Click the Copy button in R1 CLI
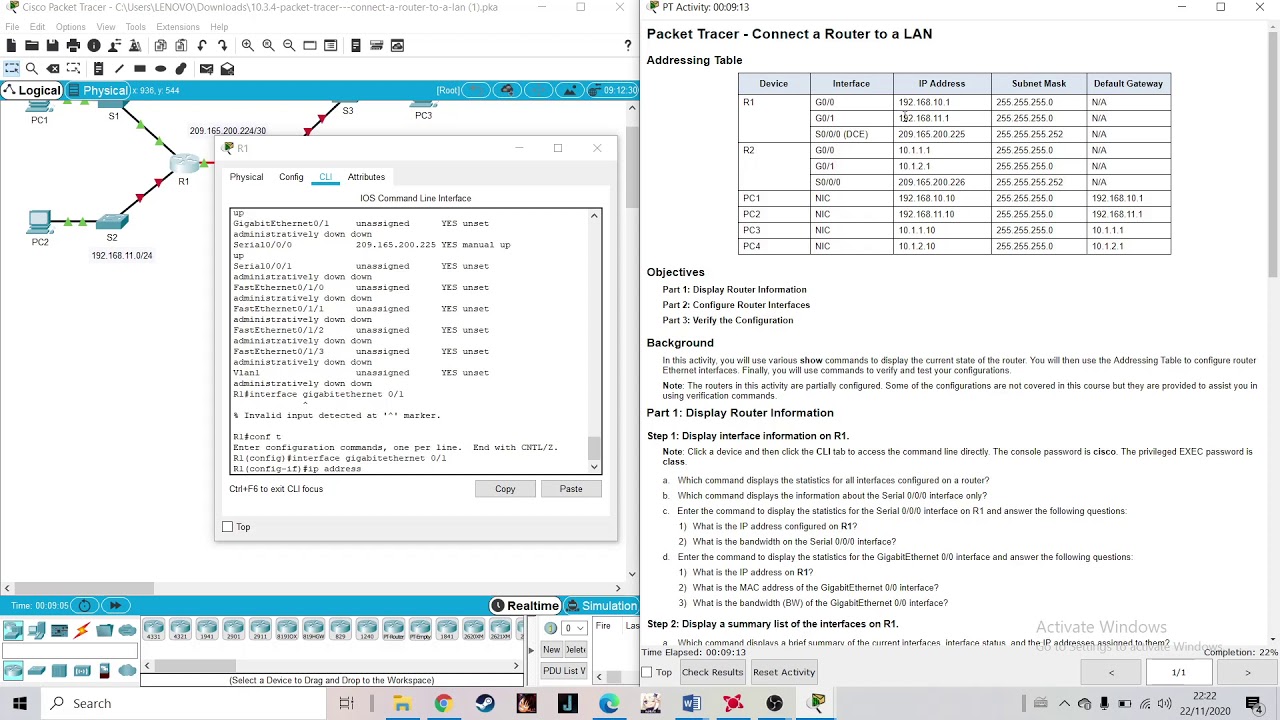Viewport: 1280px width, 720px height. [x=505, y=489]
